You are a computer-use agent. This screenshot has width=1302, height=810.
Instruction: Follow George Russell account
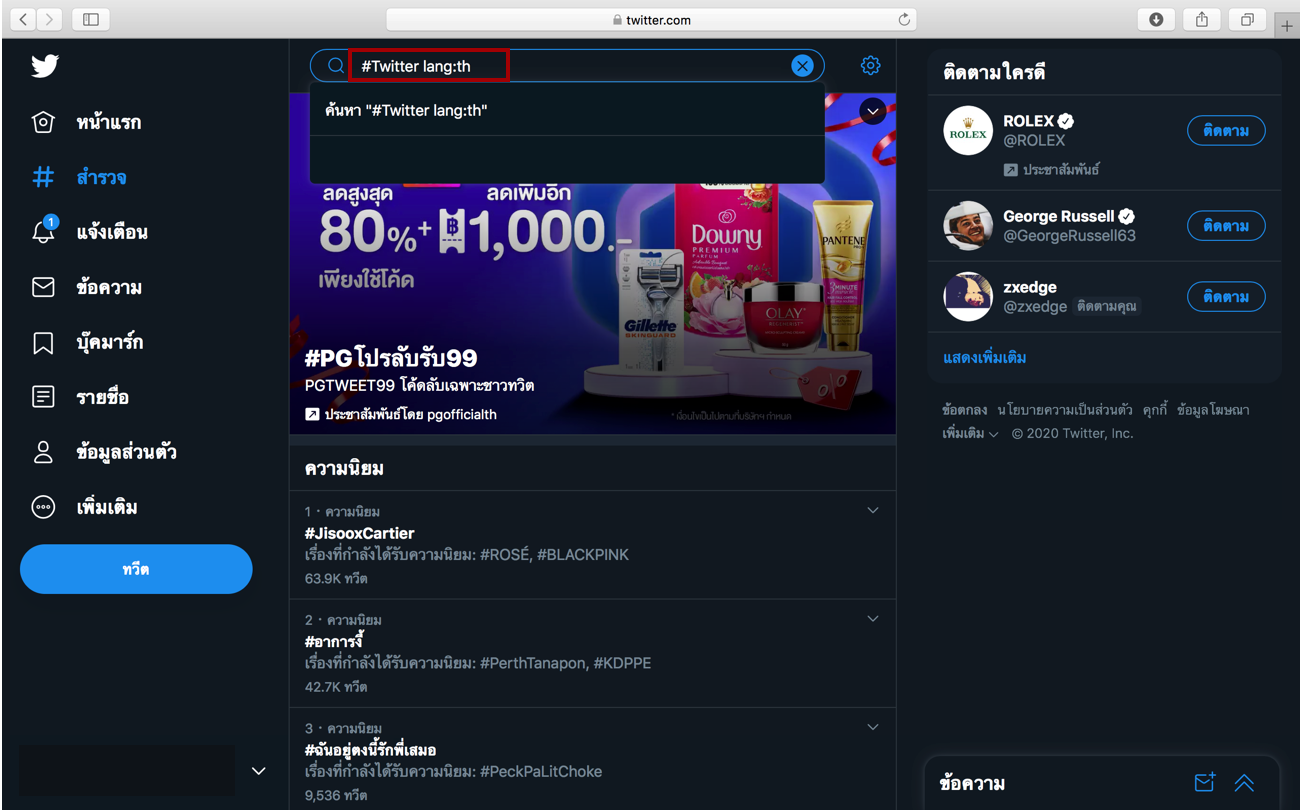(1225, 226)
